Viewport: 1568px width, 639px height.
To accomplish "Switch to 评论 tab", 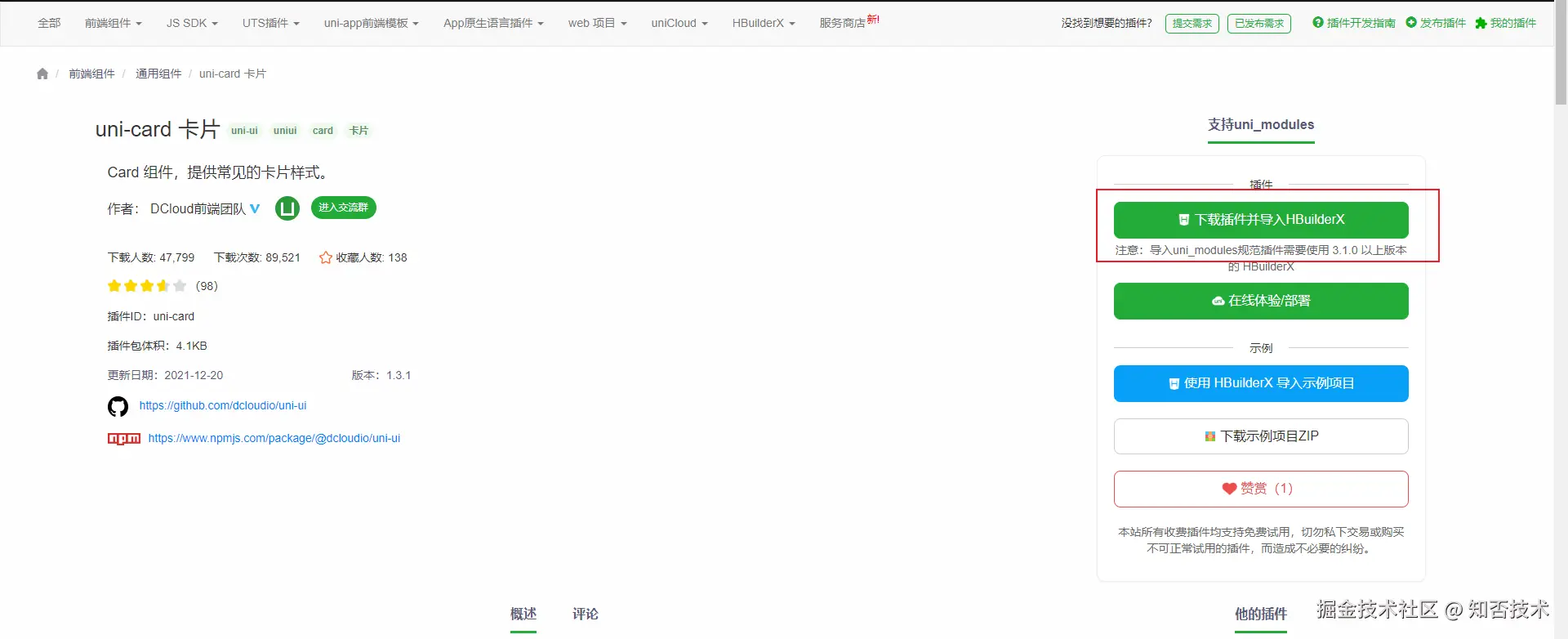I will [x=586, y=614].
